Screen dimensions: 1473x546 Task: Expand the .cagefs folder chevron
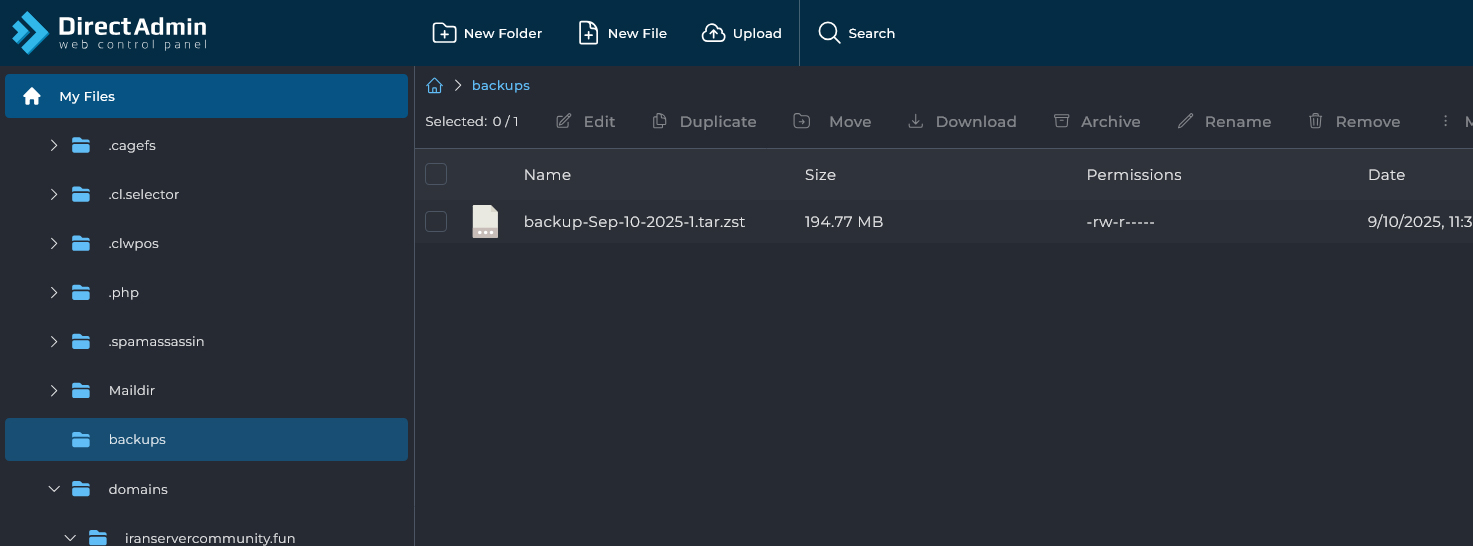54,145
